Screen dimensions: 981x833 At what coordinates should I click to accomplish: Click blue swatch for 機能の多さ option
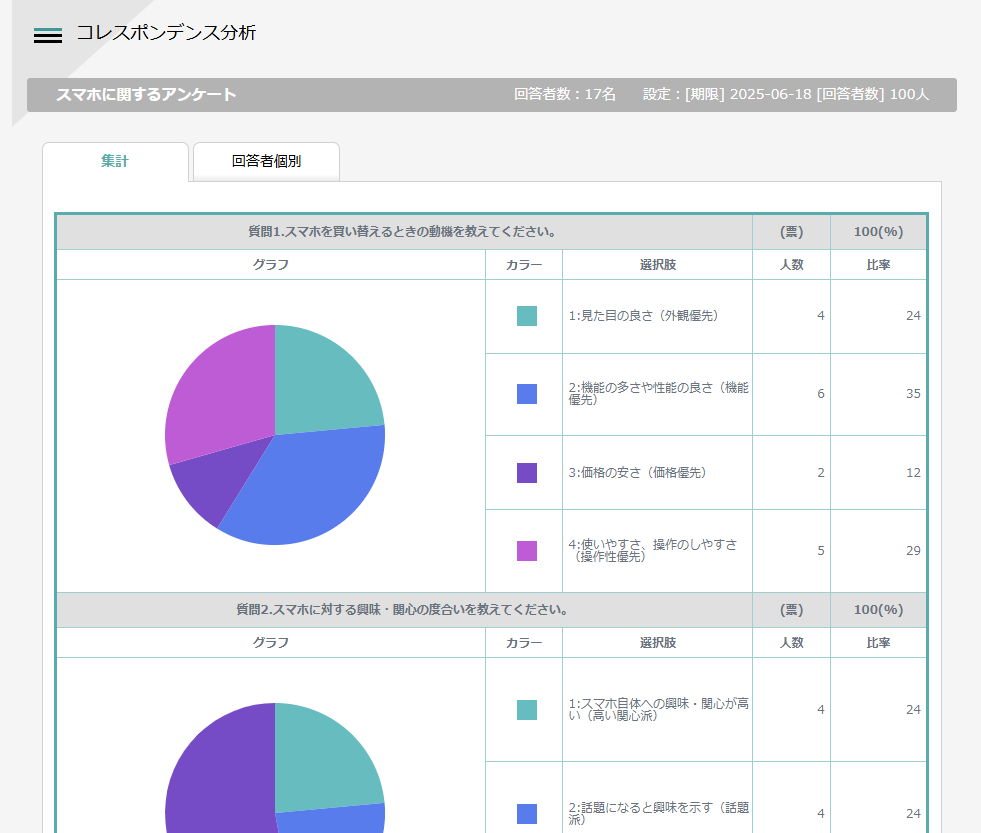526,394
